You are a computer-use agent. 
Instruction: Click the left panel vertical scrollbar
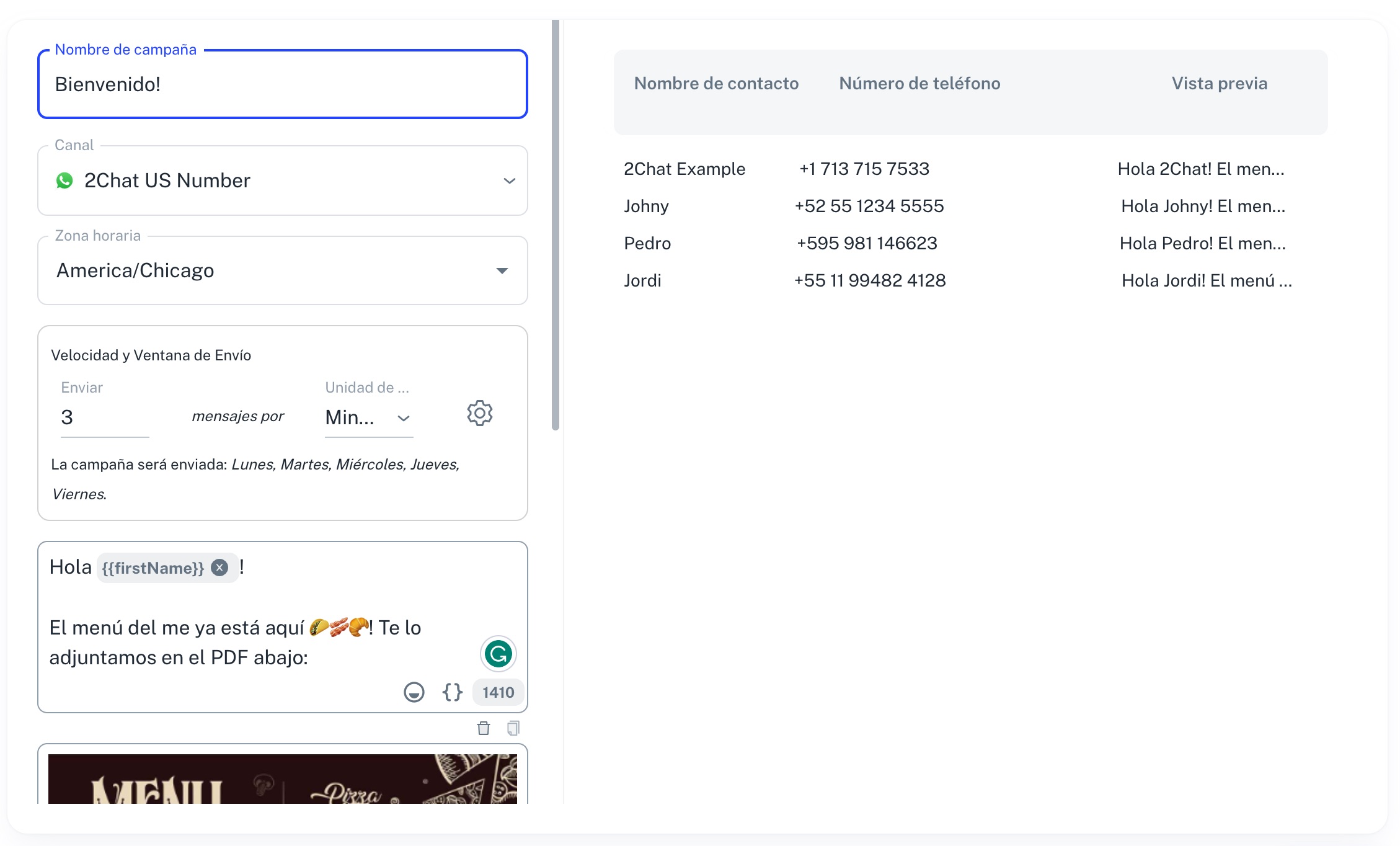click(x=556, y=223)
